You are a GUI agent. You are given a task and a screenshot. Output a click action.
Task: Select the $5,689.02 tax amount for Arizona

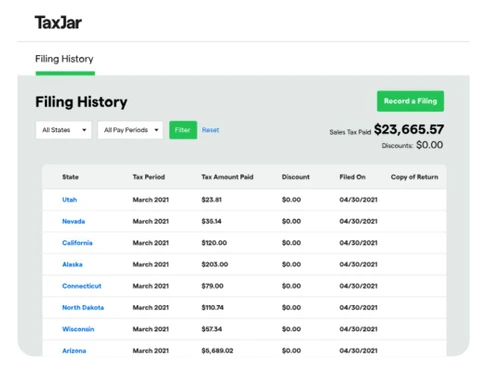coord(217,351)
